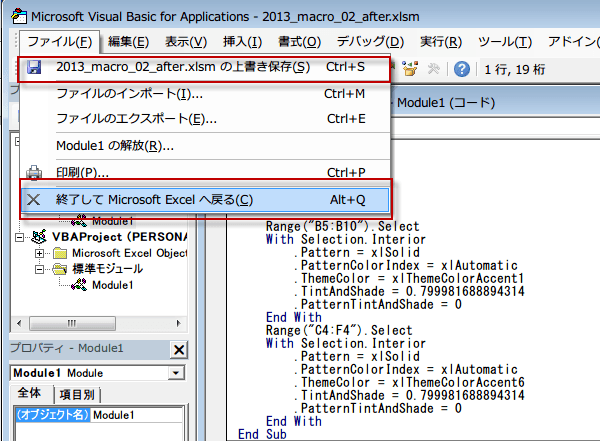Open the Module1 object dropdown in Properties
This screenshot has width=600, height=441.
pyautogui.click(x=176, y=373)
